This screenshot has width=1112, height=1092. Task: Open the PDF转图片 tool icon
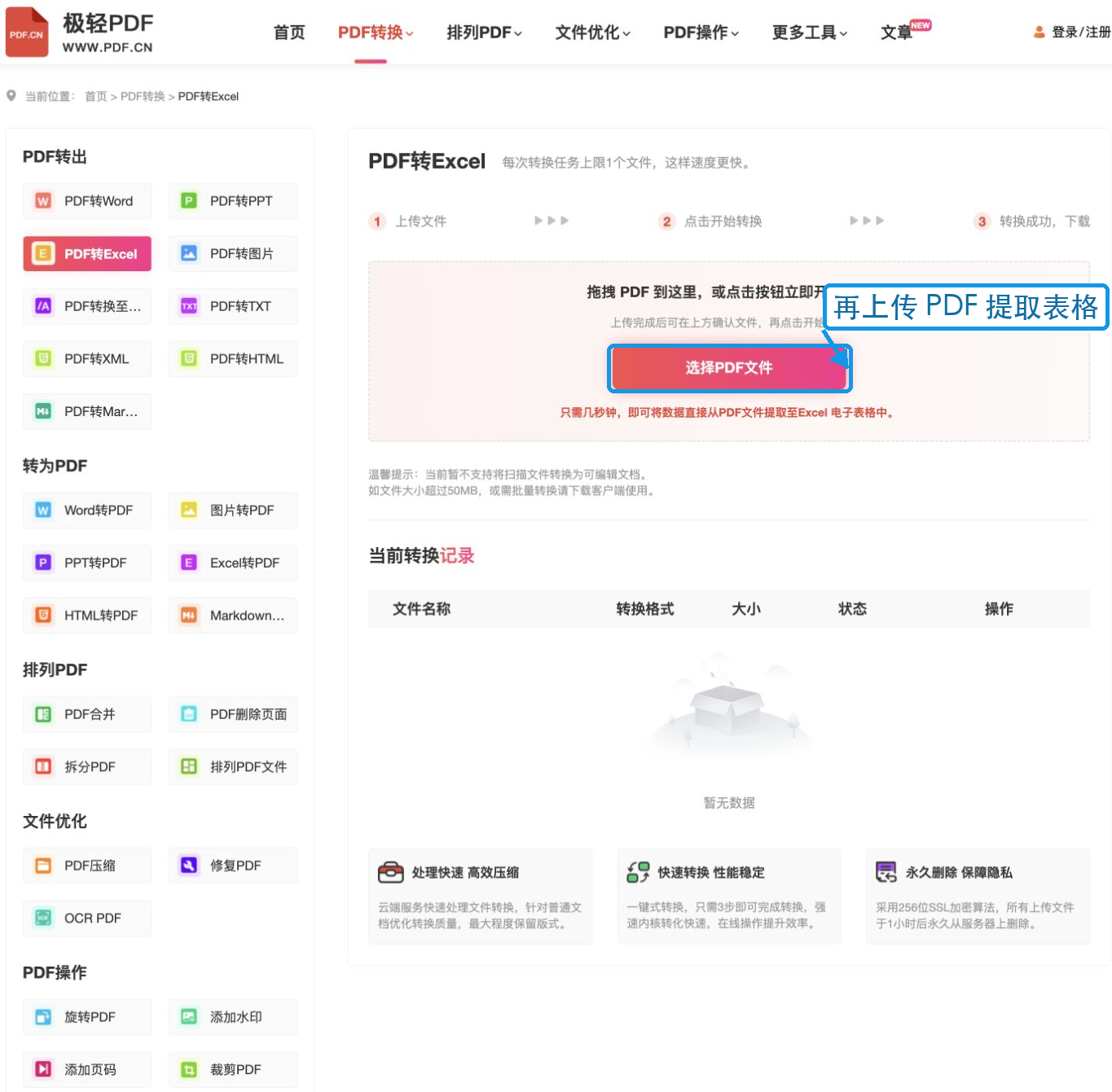coord(189,253)
